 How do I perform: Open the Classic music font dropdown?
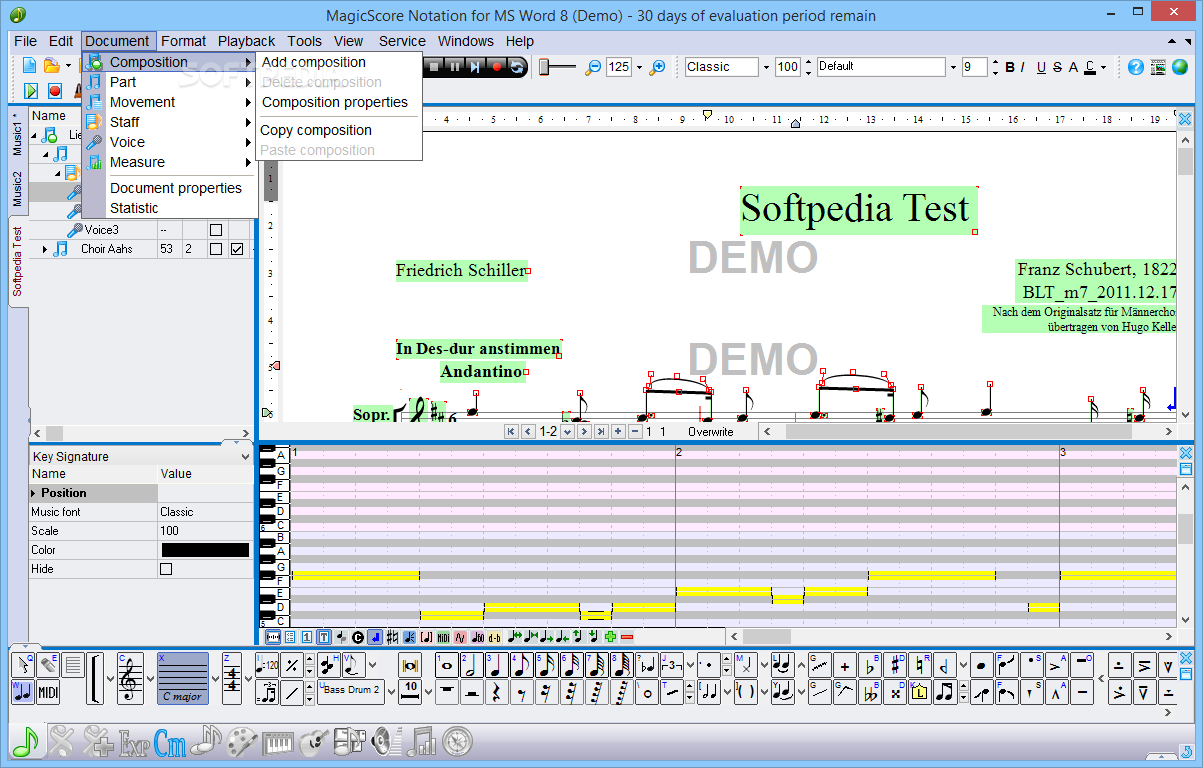coord(766,67)
